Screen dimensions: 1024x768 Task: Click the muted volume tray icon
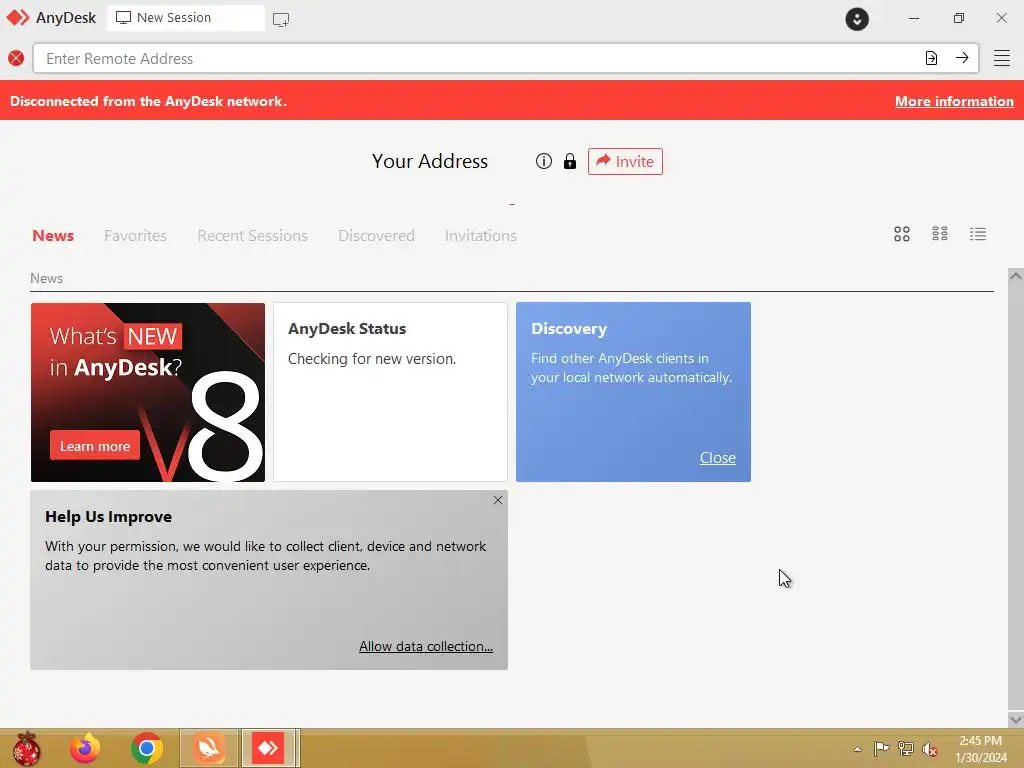(929, 749)
